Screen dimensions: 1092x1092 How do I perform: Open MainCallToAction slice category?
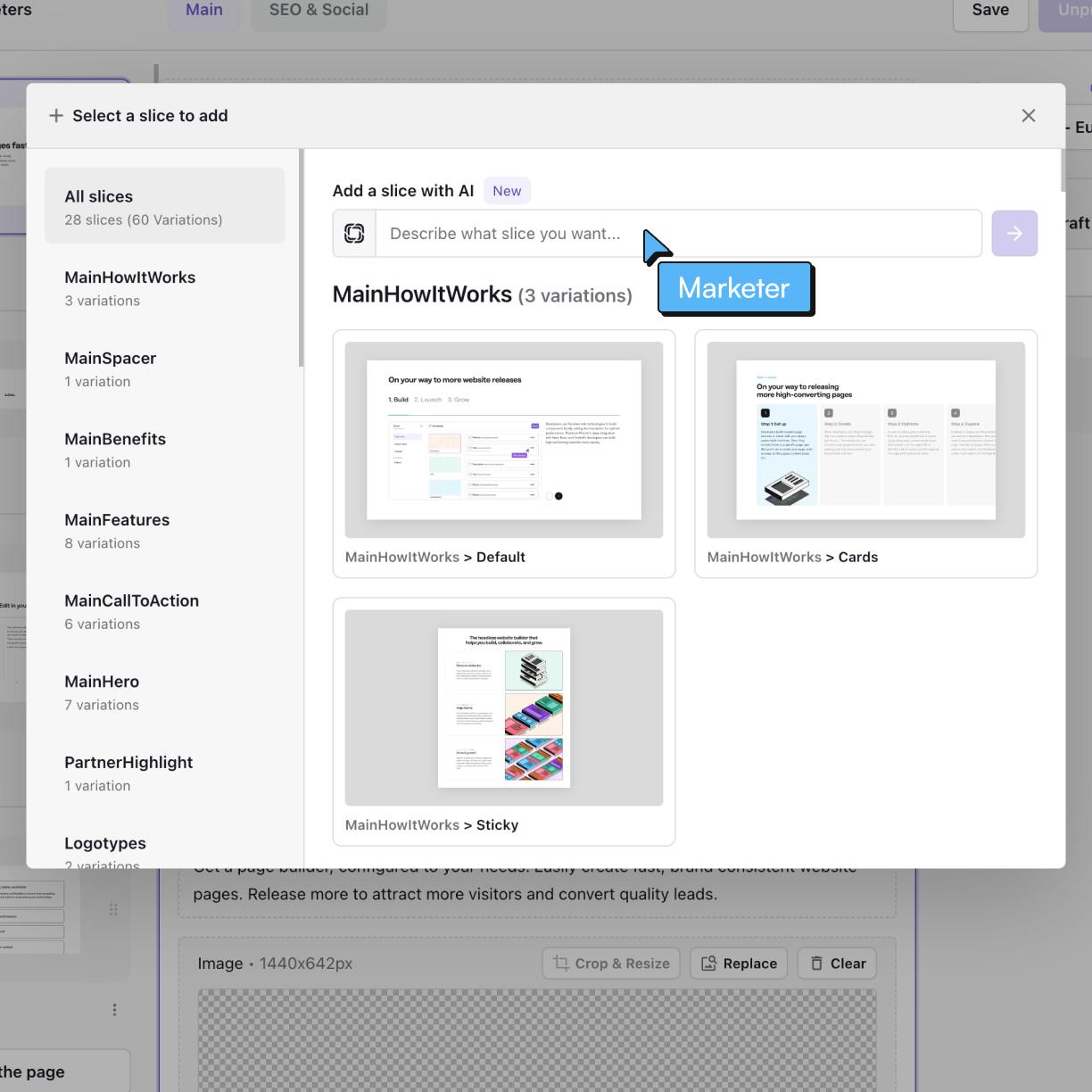[165, 611]
